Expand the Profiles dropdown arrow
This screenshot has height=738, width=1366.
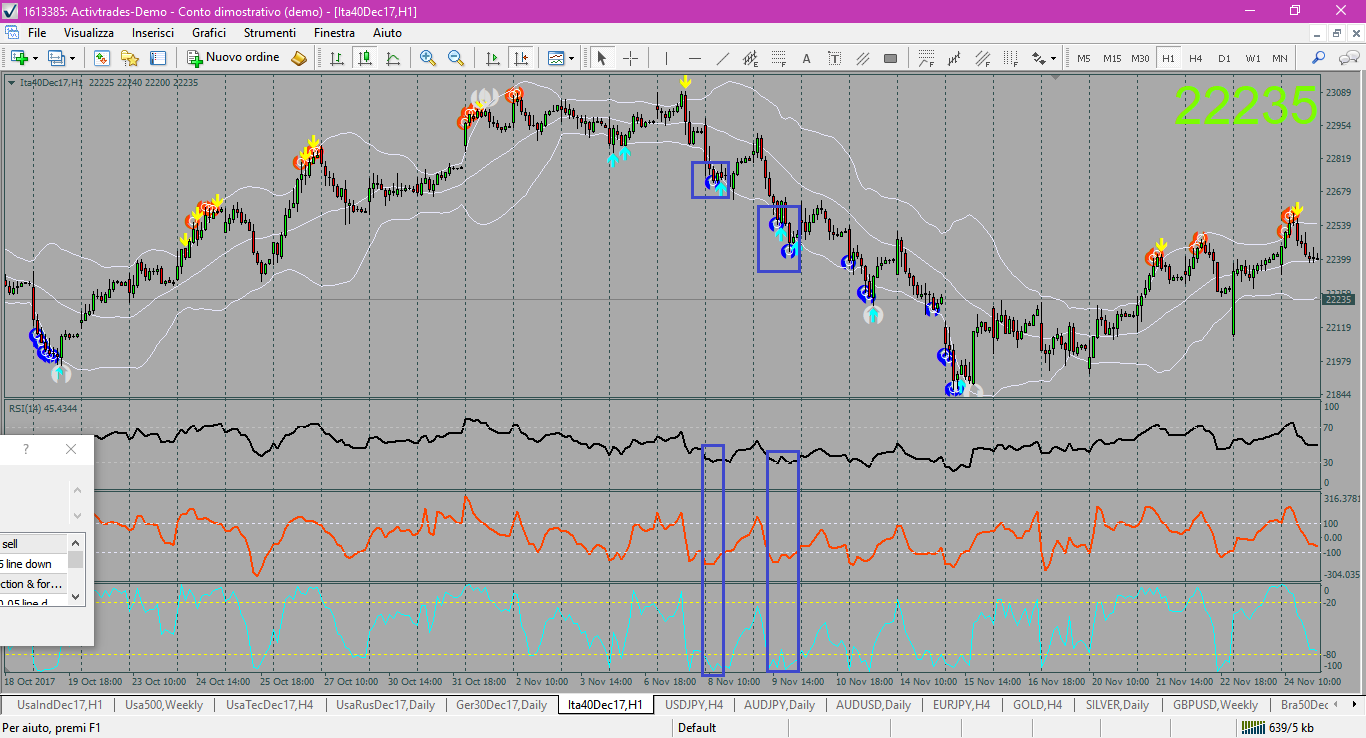click(x=72, y=58)
